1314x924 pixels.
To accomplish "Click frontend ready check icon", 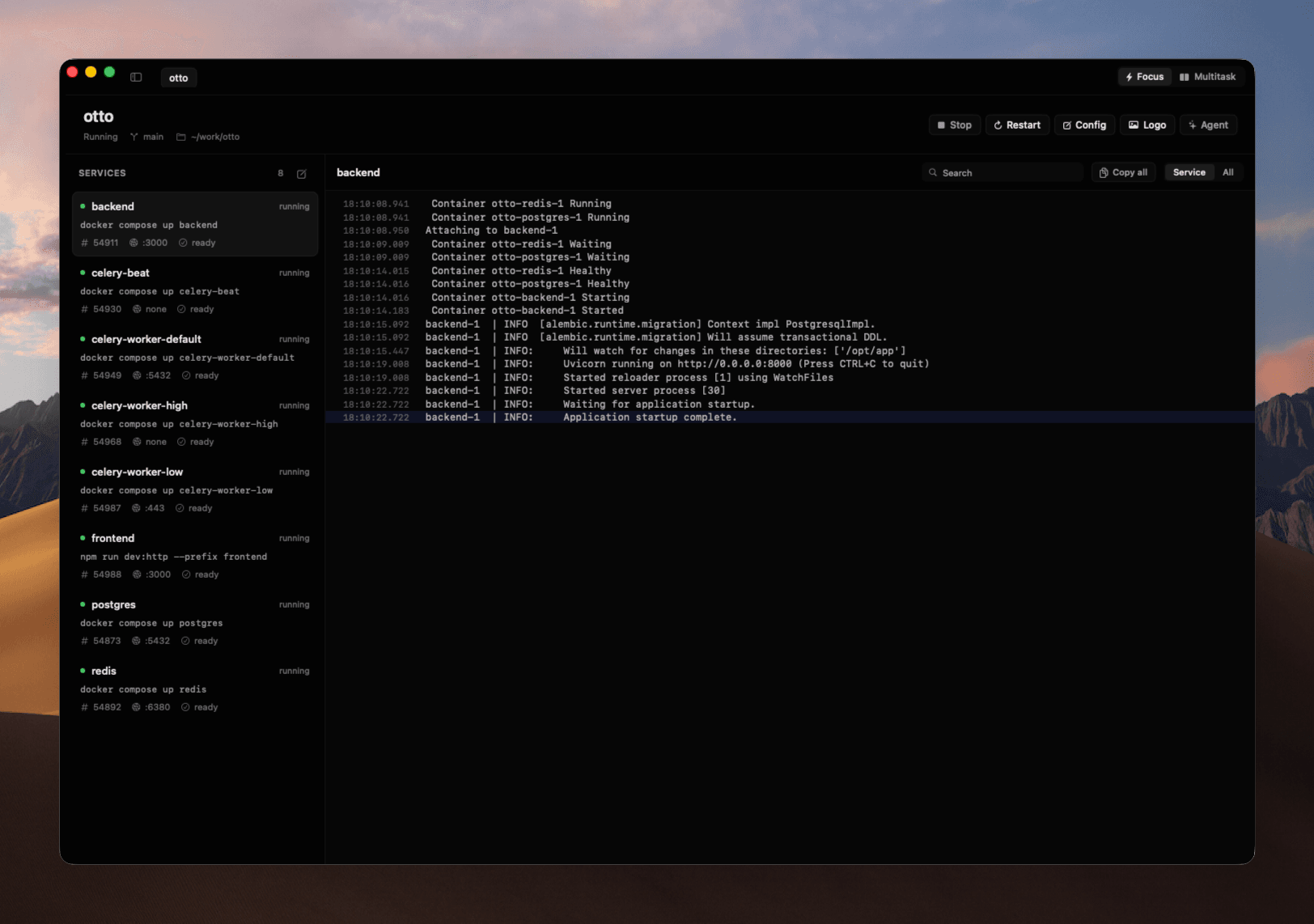I will tap(186, 574).
